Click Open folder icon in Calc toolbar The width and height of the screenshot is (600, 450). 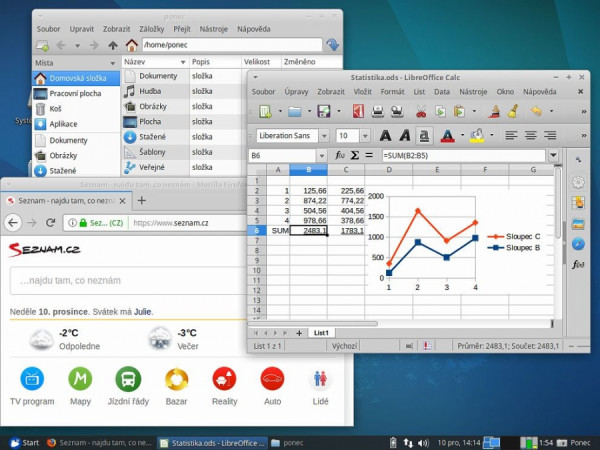click(295, 111)
